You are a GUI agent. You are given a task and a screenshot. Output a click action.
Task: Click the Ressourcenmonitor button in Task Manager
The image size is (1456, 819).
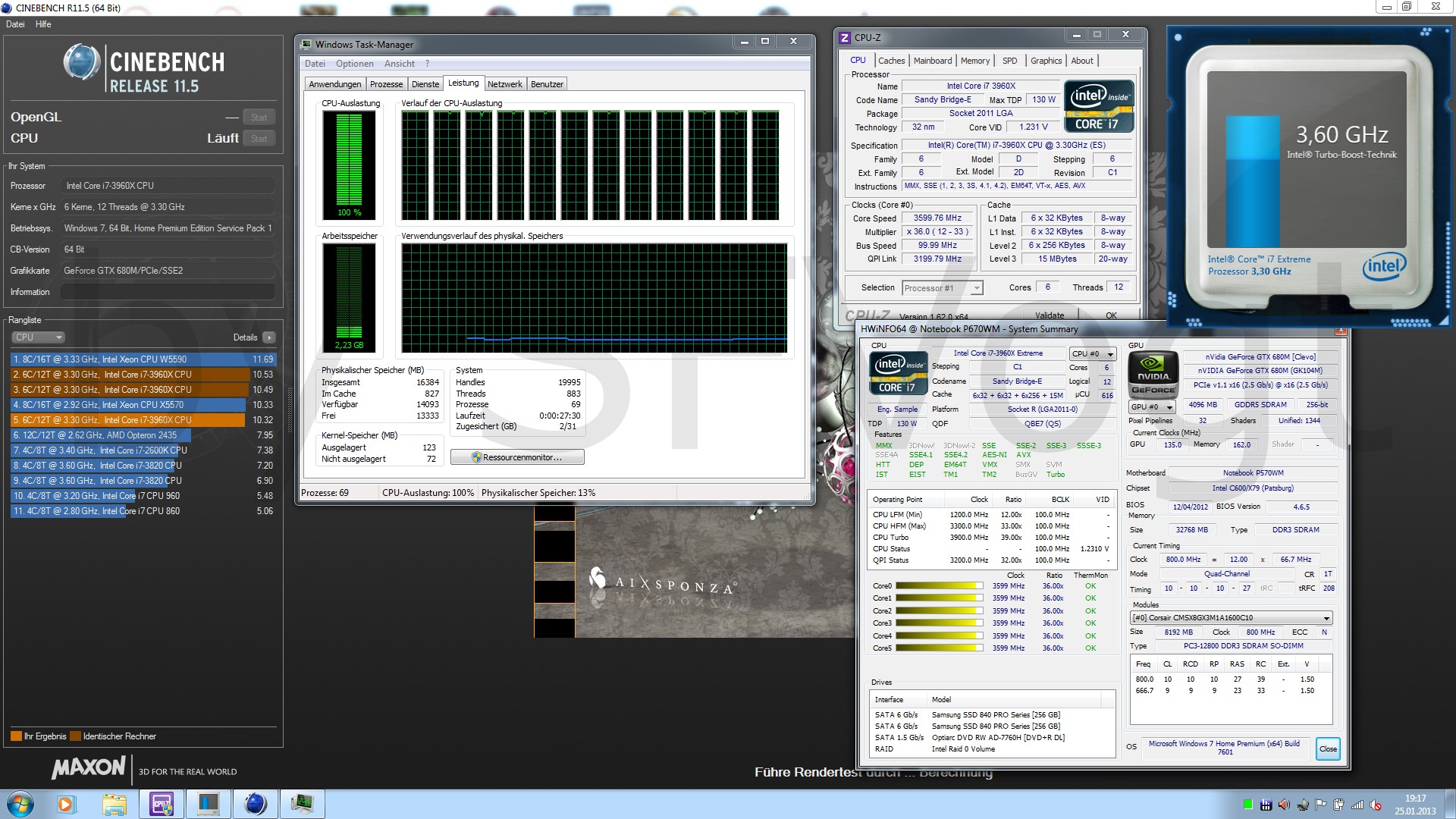coord(517,457)
